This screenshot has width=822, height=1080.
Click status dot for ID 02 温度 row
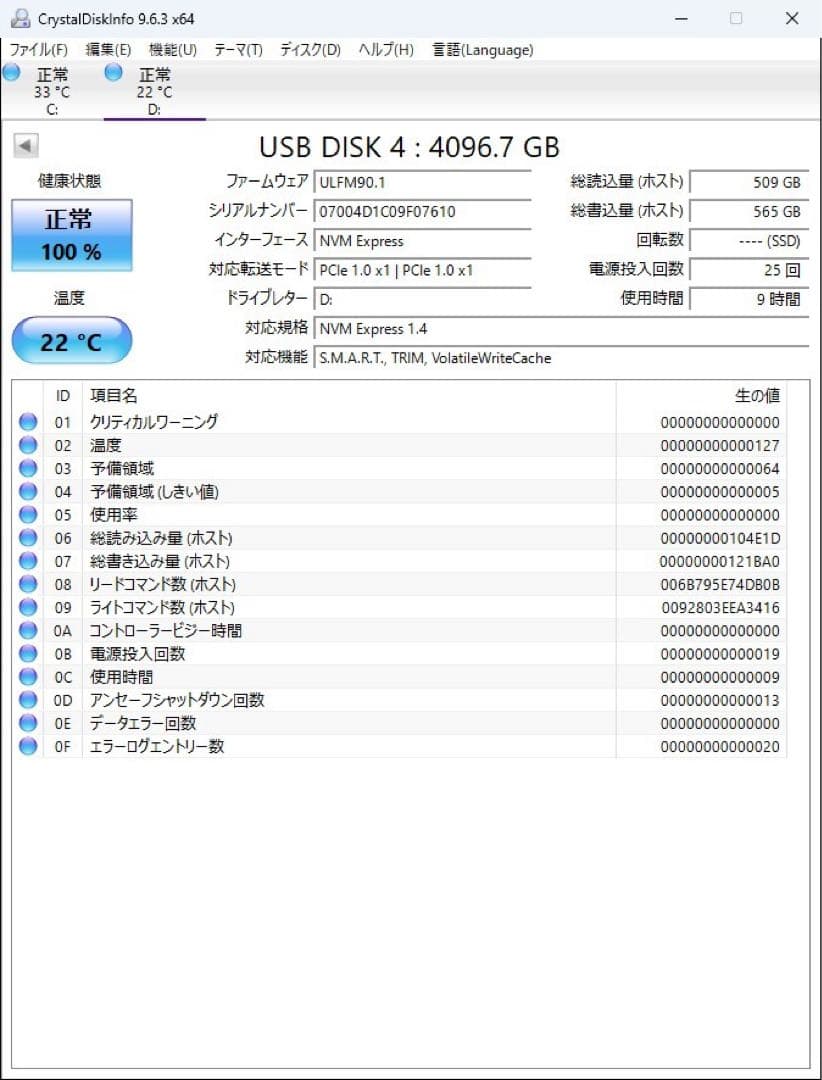pos(28,446)
